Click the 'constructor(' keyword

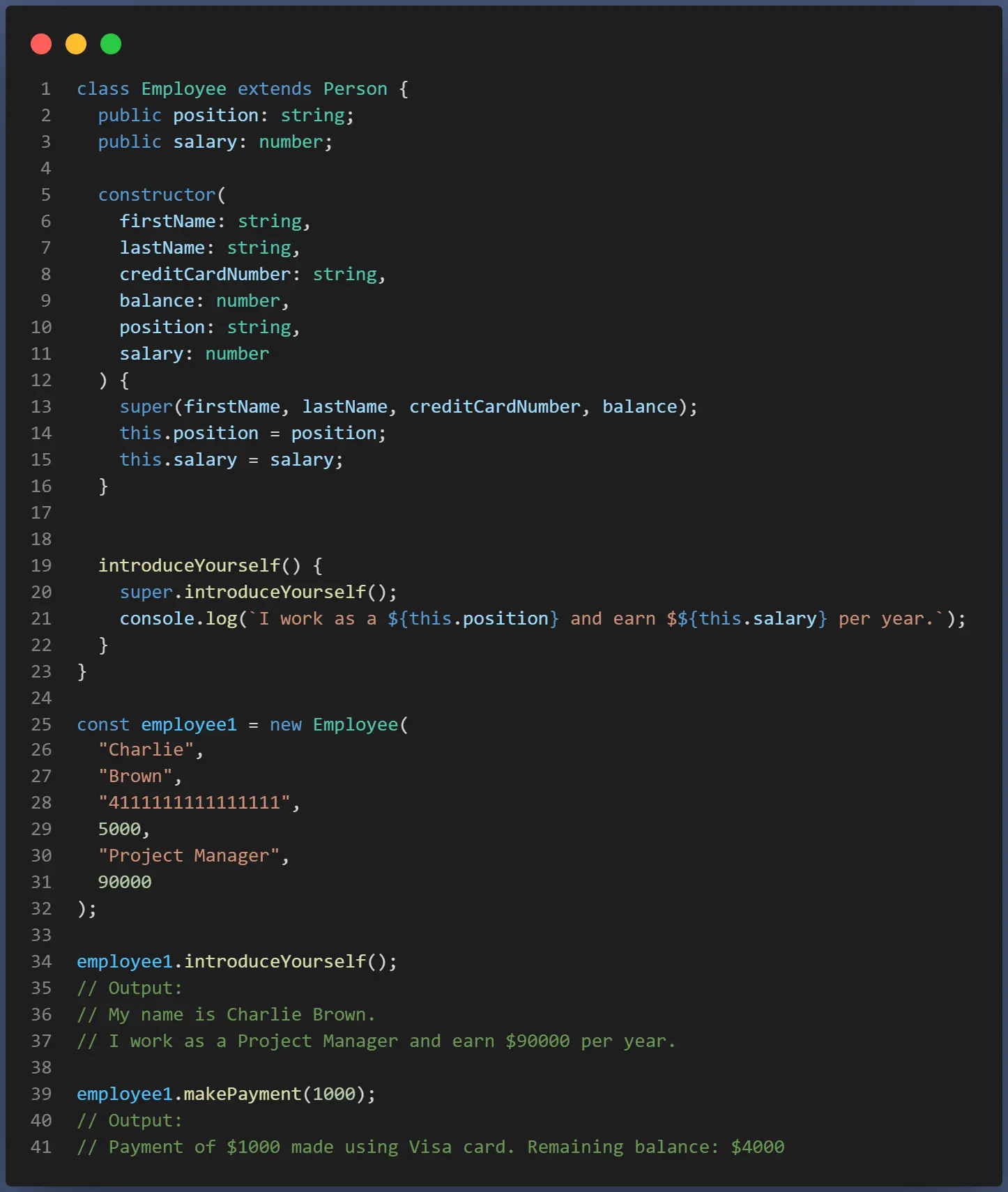162,195
